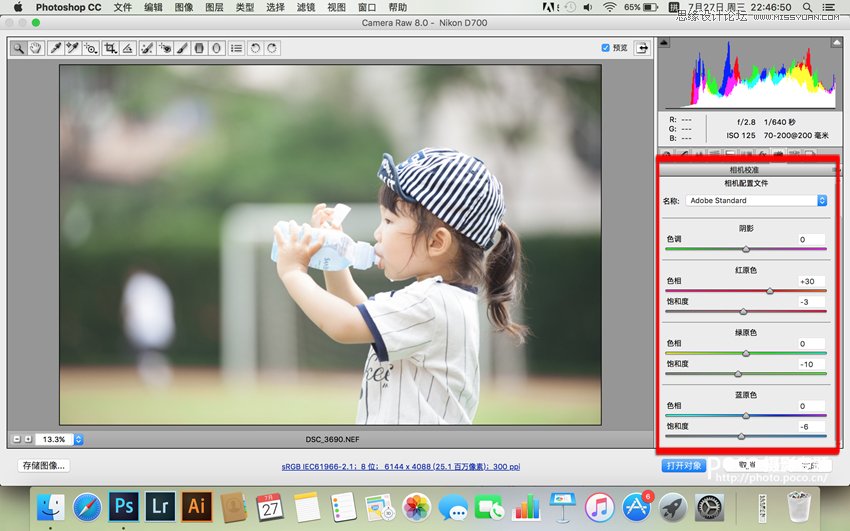Open the 文件 menu
This screenshot has width=850, height=531.
(123, 8)
